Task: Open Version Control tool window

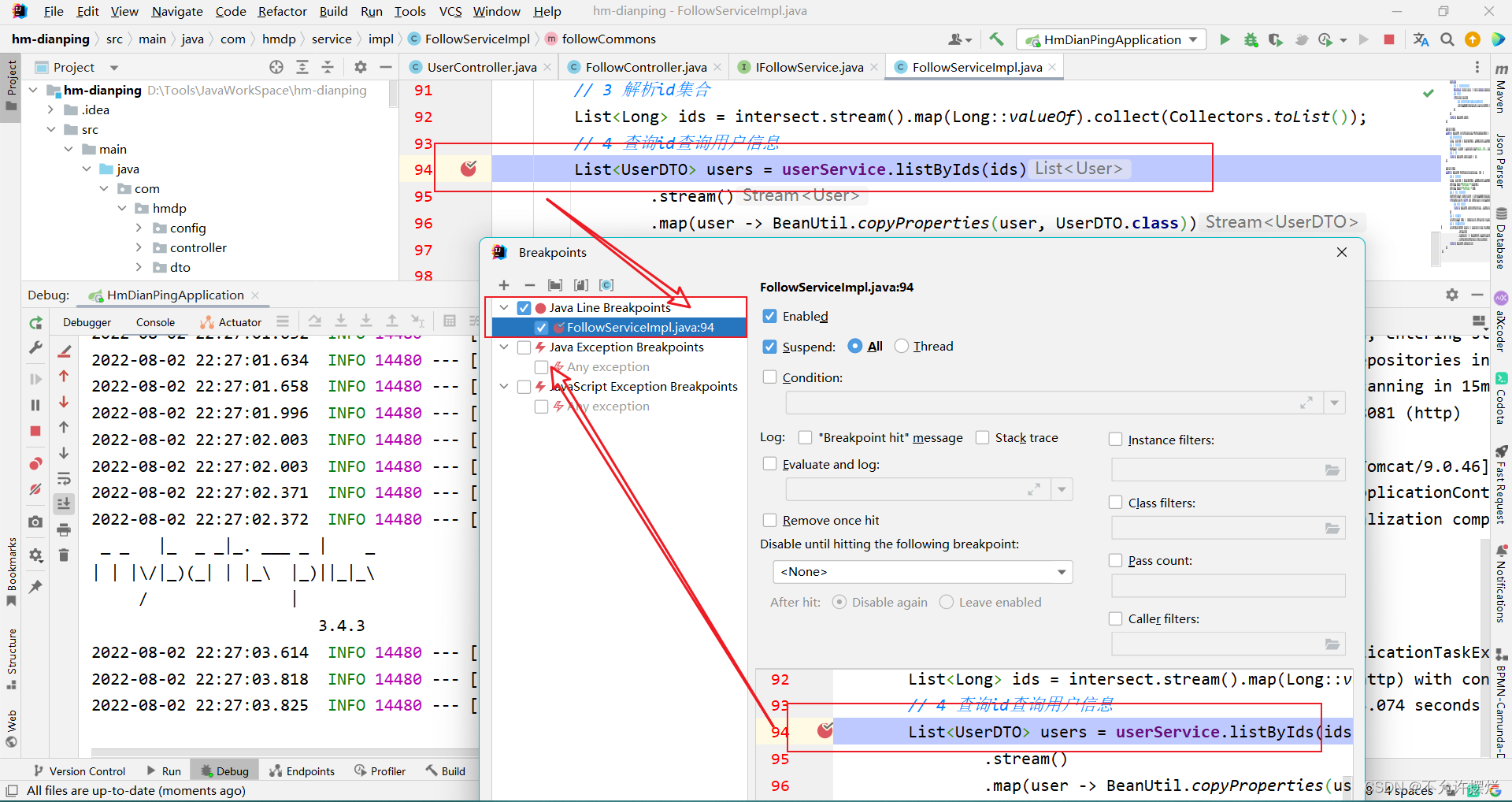Action: 79,771
